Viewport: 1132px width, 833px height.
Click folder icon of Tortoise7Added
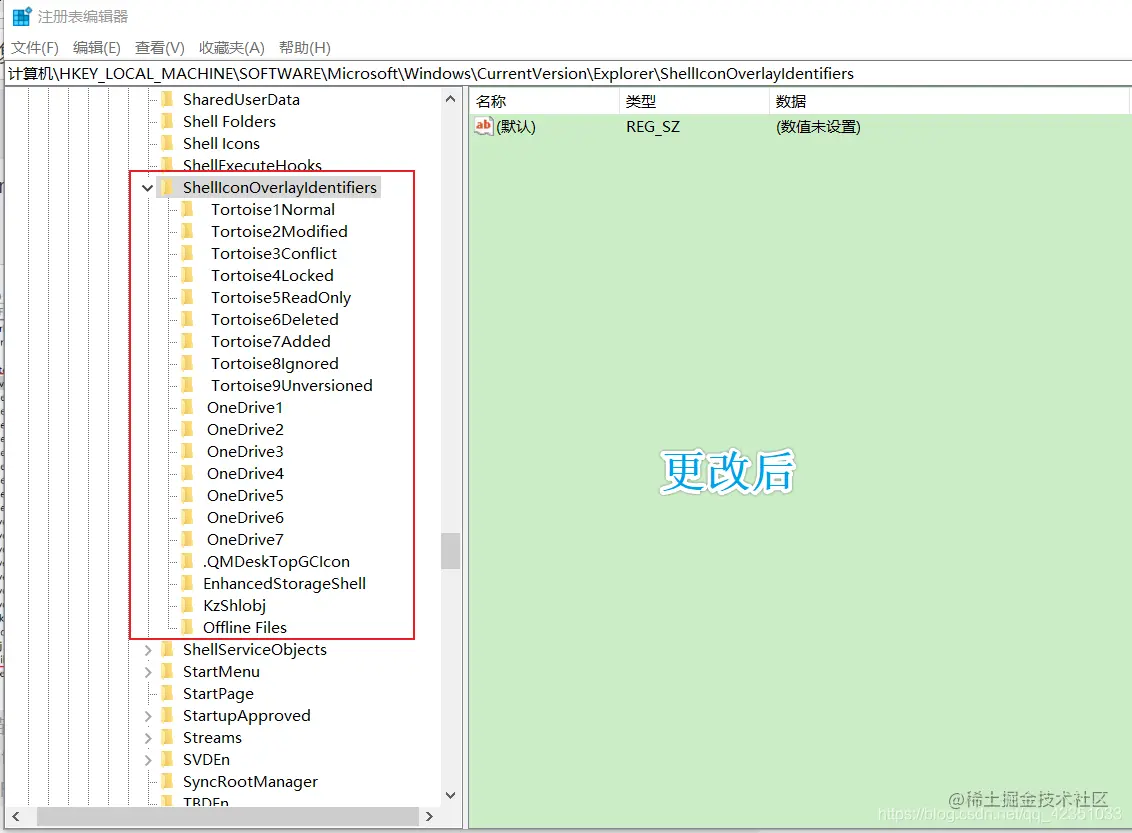coord(188,341)
